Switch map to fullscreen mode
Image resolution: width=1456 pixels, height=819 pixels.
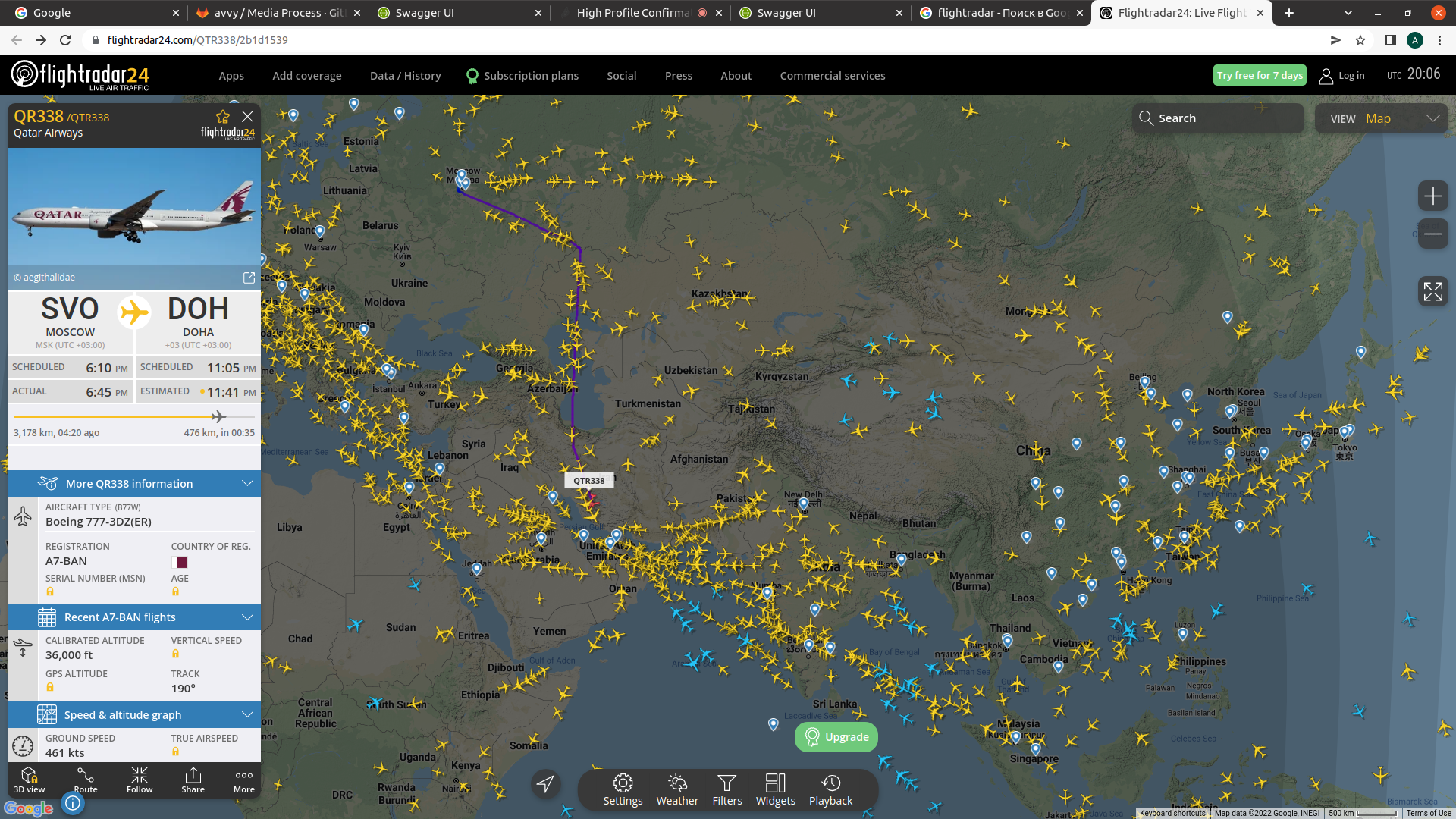pyautogui.click(x=1432, y=291)
